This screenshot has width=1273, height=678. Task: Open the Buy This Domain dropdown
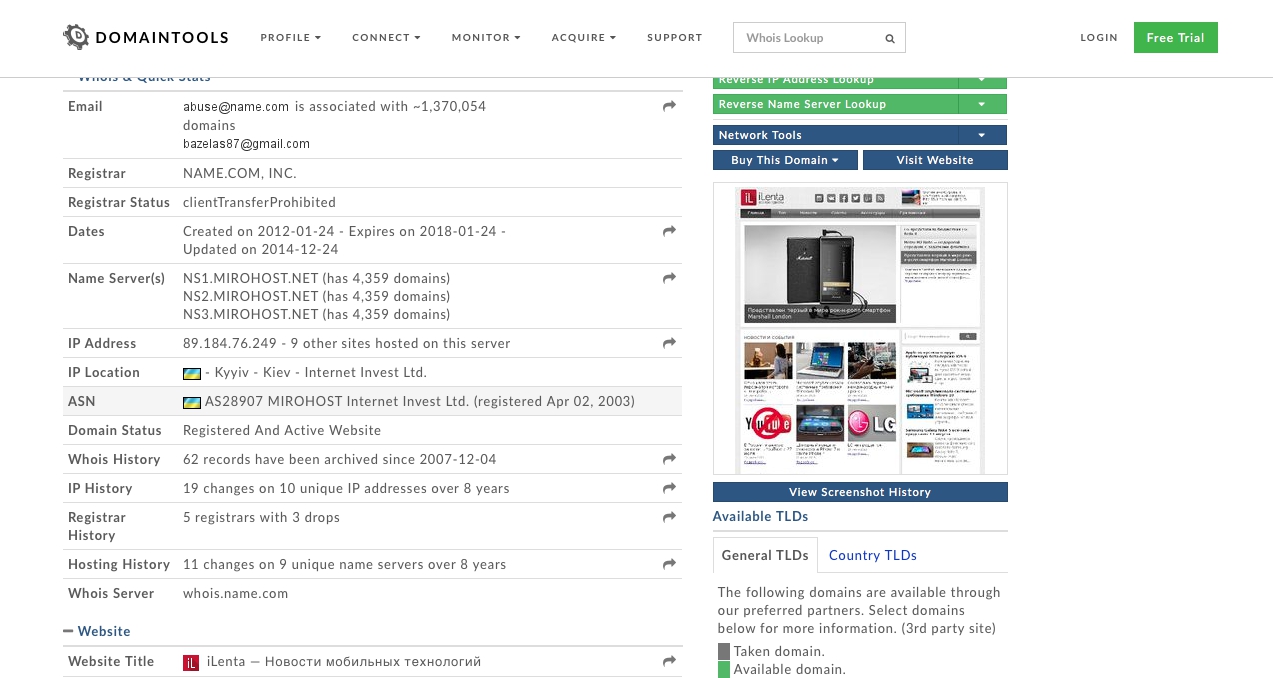coord(785,160)
